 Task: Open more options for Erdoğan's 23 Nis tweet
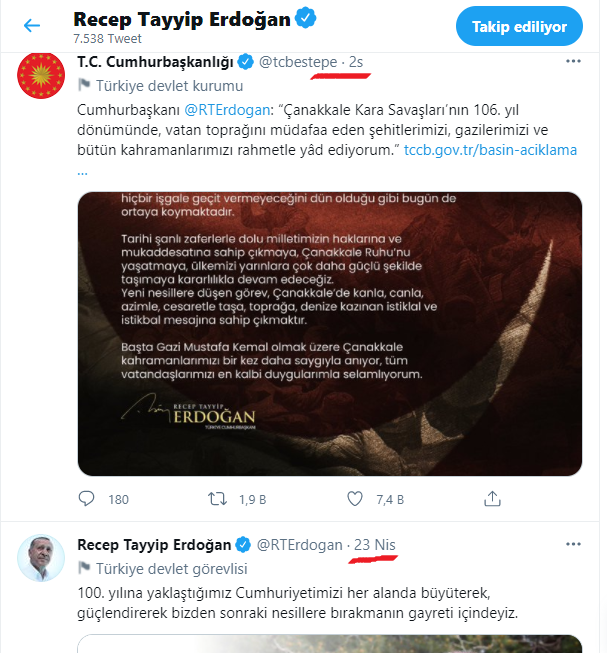tap(573, 544)
